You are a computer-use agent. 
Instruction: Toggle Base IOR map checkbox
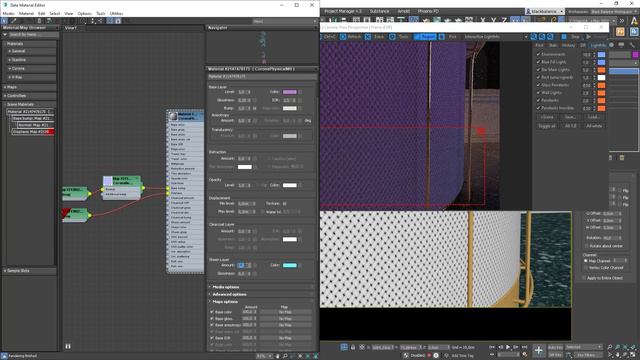[212, 338]
